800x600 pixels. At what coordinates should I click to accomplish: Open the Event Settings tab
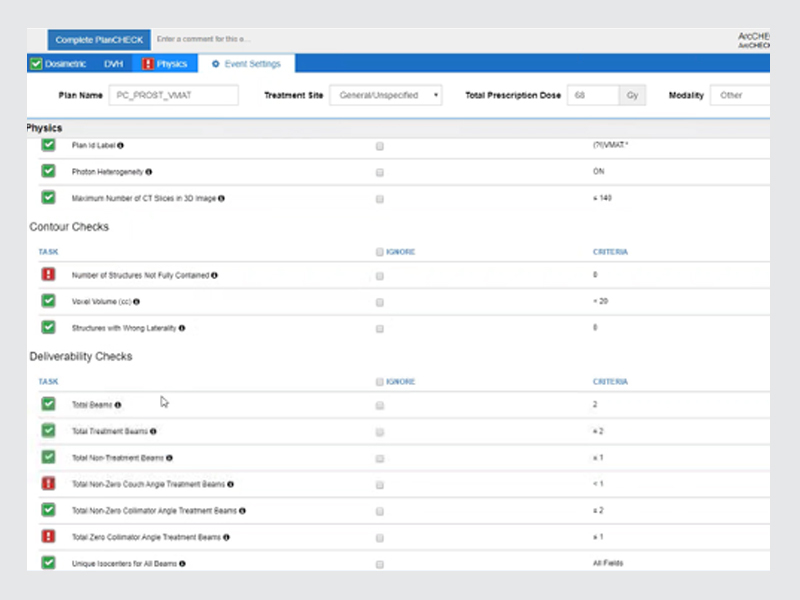[246, 64]
